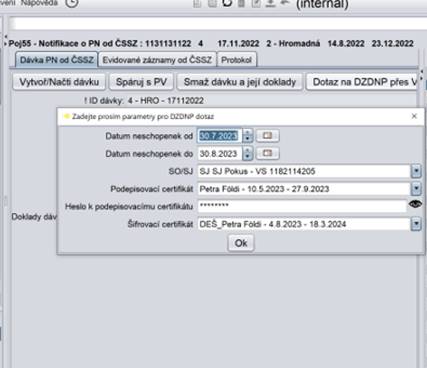The height and width of the screenshot is (368, 427).
Task: Switch to Evidované záznamy od ČSSZ tab
Action: pos(157,60)
